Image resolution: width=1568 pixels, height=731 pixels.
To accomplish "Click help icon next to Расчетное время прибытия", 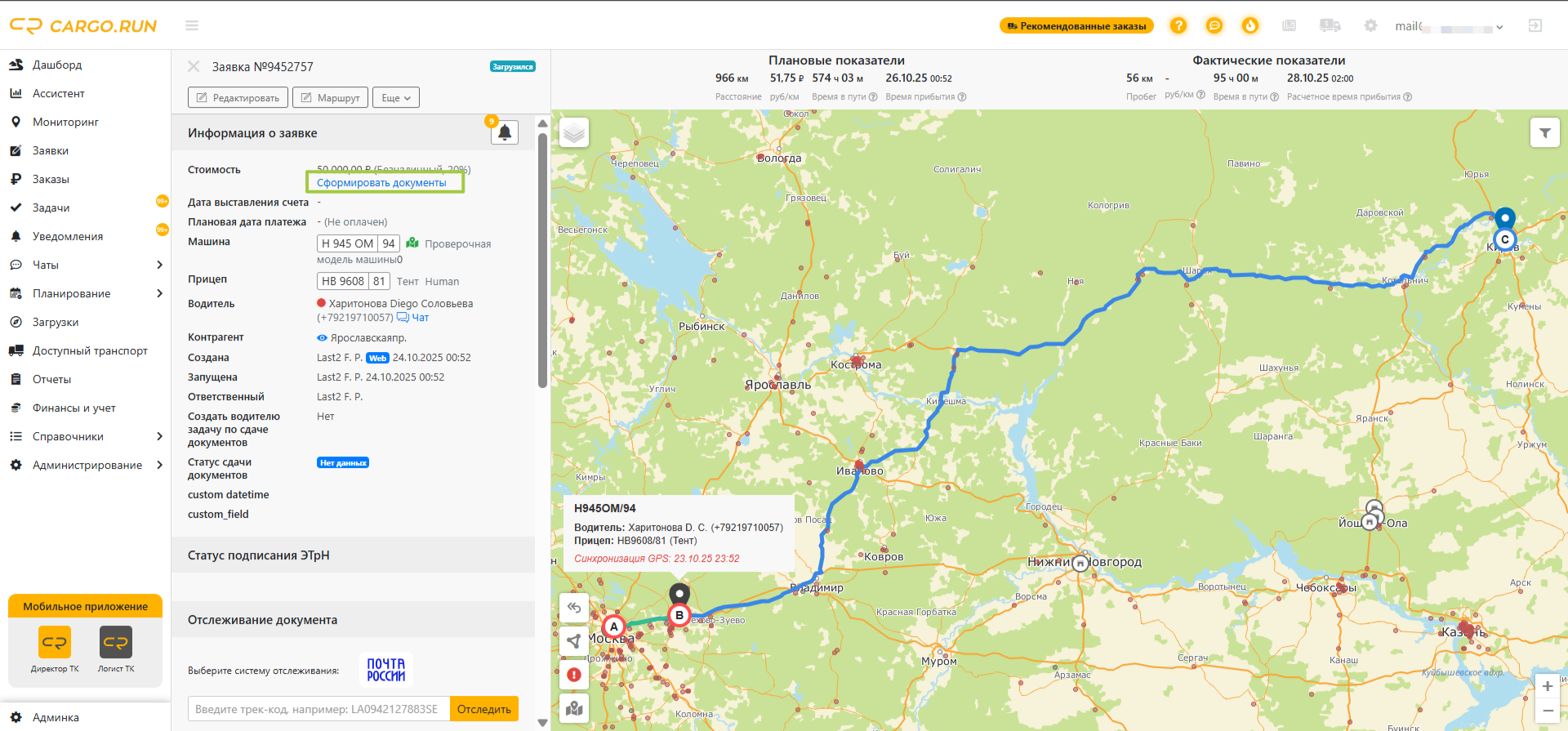I will coord(1407,96).
